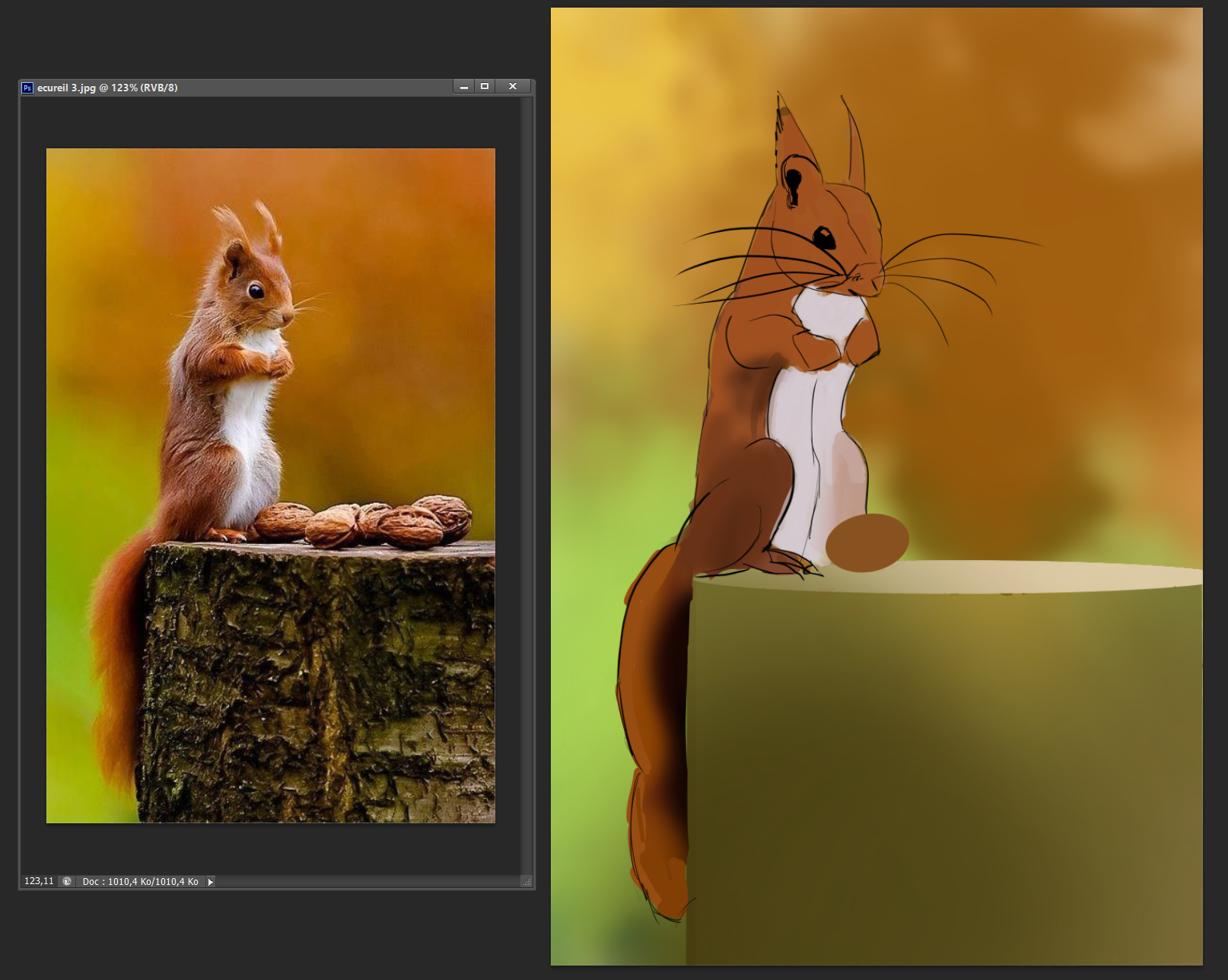Image resolution: width=1228 pixels, height=980 pixels.
Task: Close the ecureil 3.jpg document window
Action: pyautogui.click(x=513, y=87)
